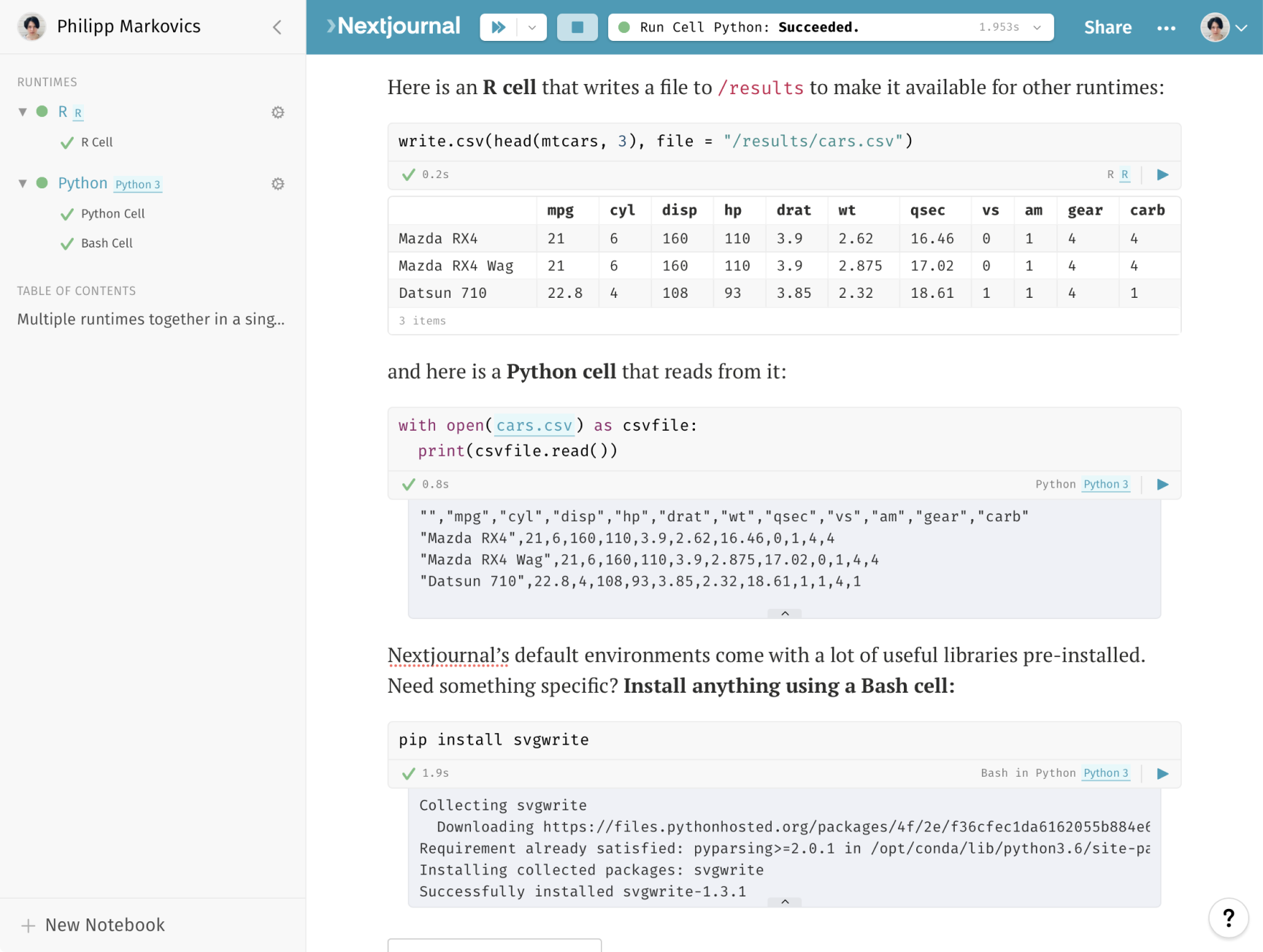Viewport: 1263px width, 952px height.
Task: Collapse the Python runtime tree
Action: (23, 183)
